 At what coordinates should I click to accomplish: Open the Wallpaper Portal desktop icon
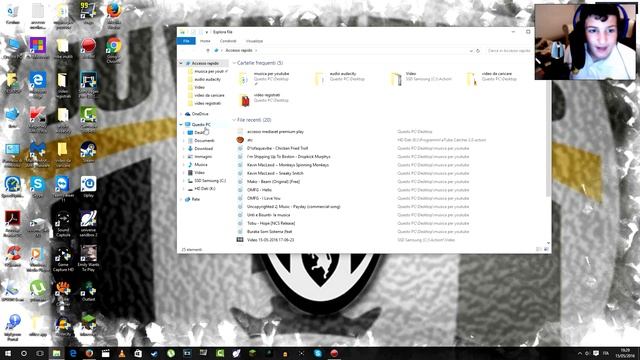pyautogui.click(x=13, y=328)
